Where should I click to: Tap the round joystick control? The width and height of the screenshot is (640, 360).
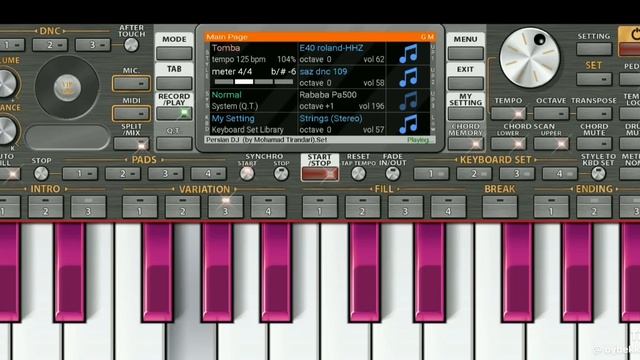[67, 87]
